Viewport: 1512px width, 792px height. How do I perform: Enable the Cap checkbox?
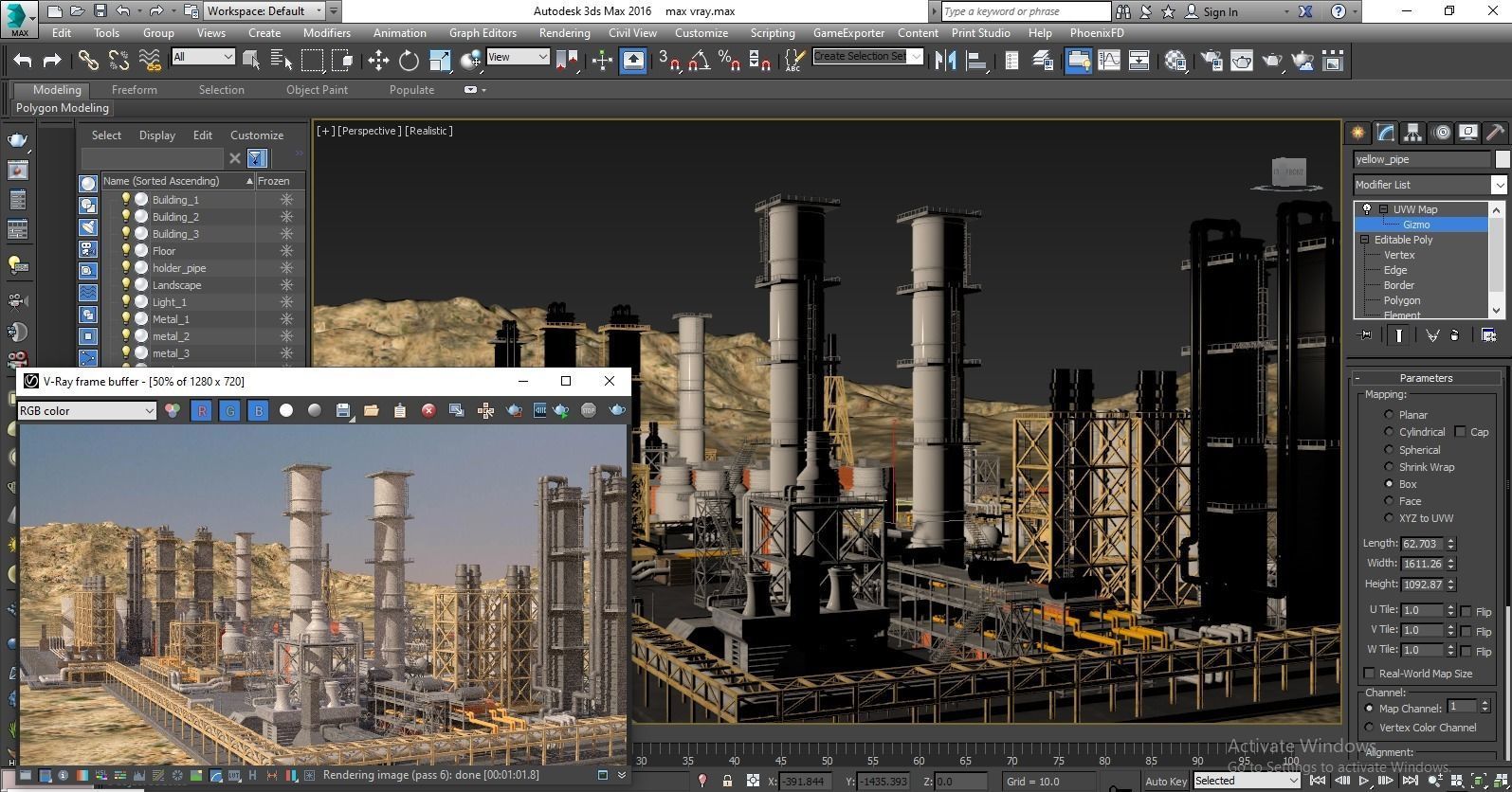1460,432
